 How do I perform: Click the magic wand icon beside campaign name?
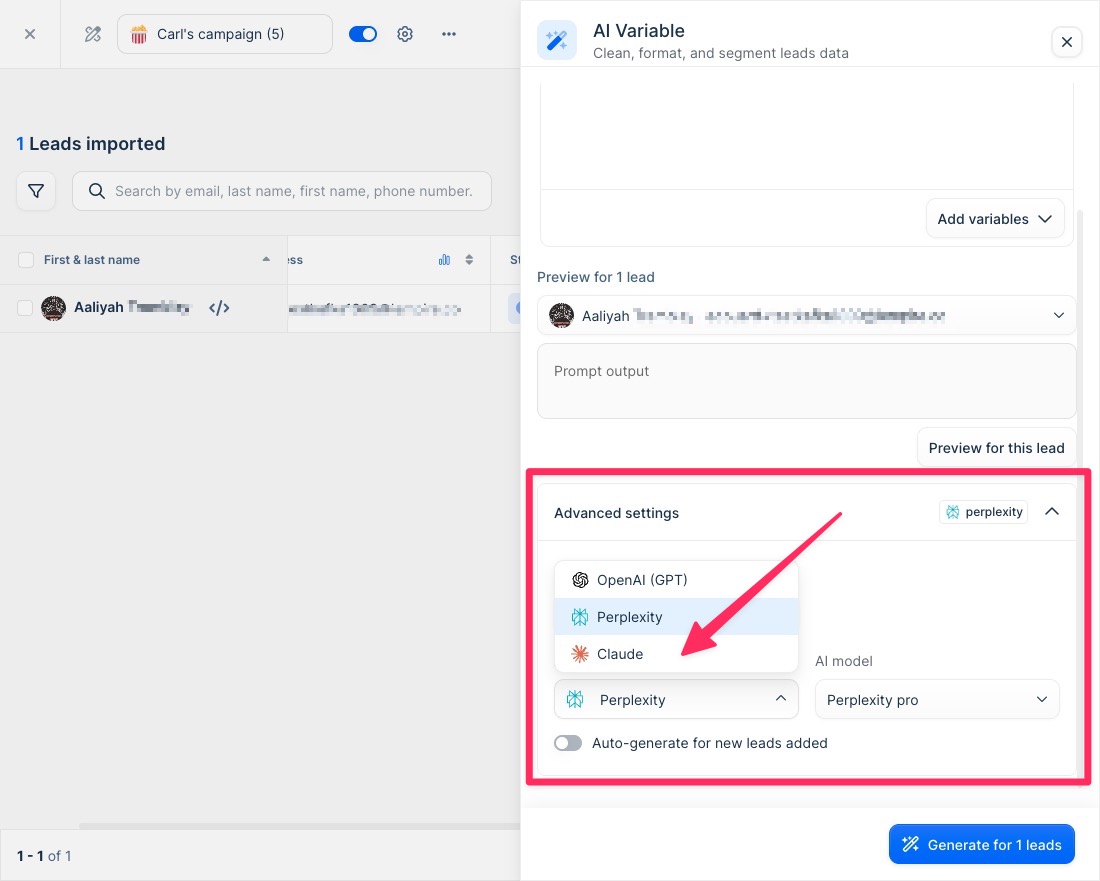[93, 34]
